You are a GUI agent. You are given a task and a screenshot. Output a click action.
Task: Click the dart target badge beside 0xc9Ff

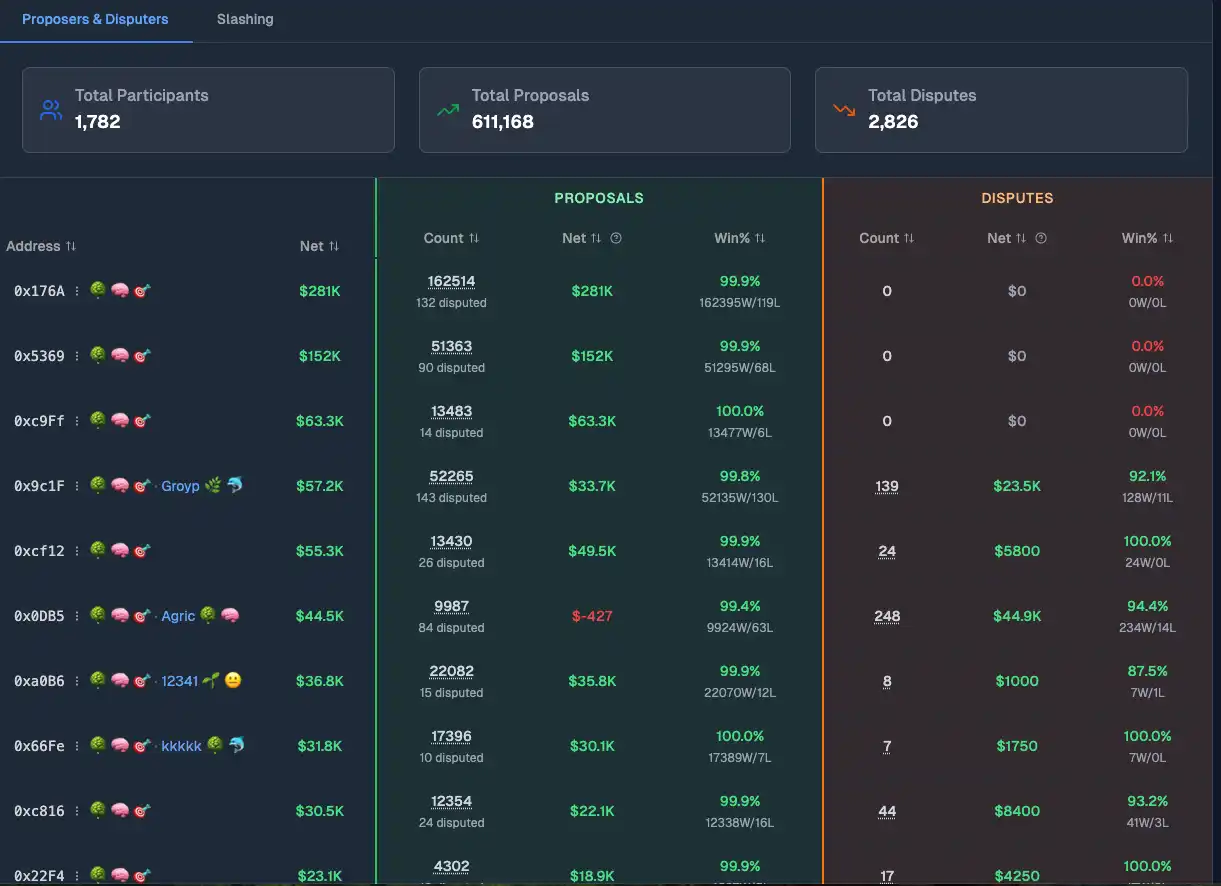point(143,420)
